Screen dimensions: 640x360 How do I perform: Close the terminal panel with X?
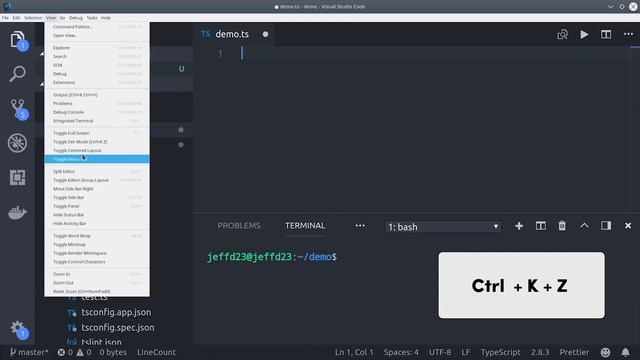click(628, 226)
